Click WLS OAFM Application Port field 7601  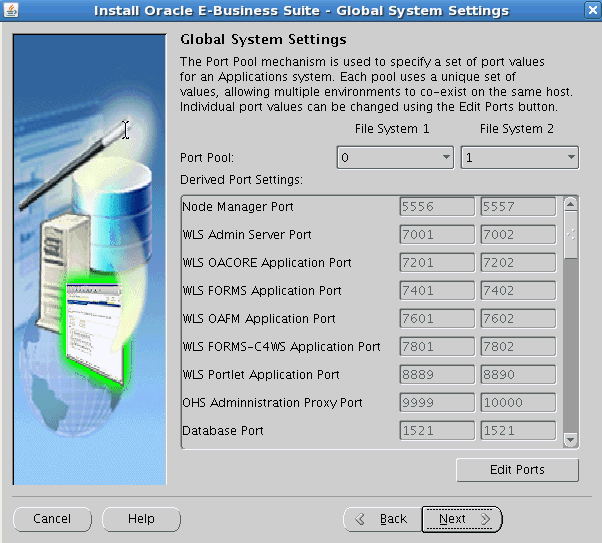point(437,319)
